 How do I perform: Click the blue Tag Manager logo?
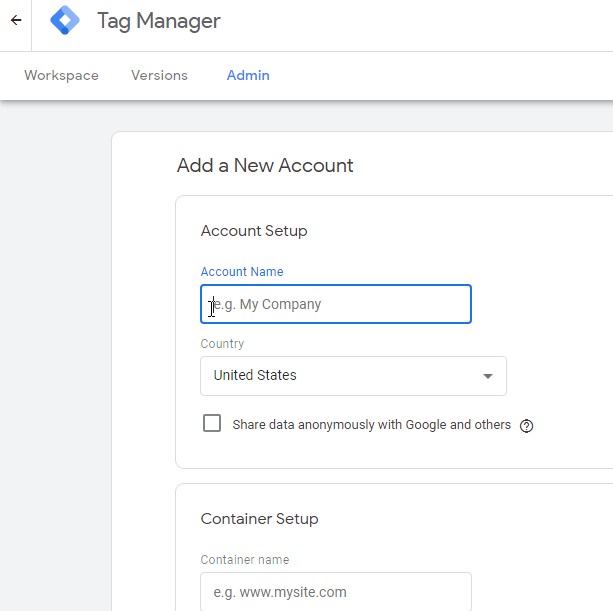[x=65, y=21]
